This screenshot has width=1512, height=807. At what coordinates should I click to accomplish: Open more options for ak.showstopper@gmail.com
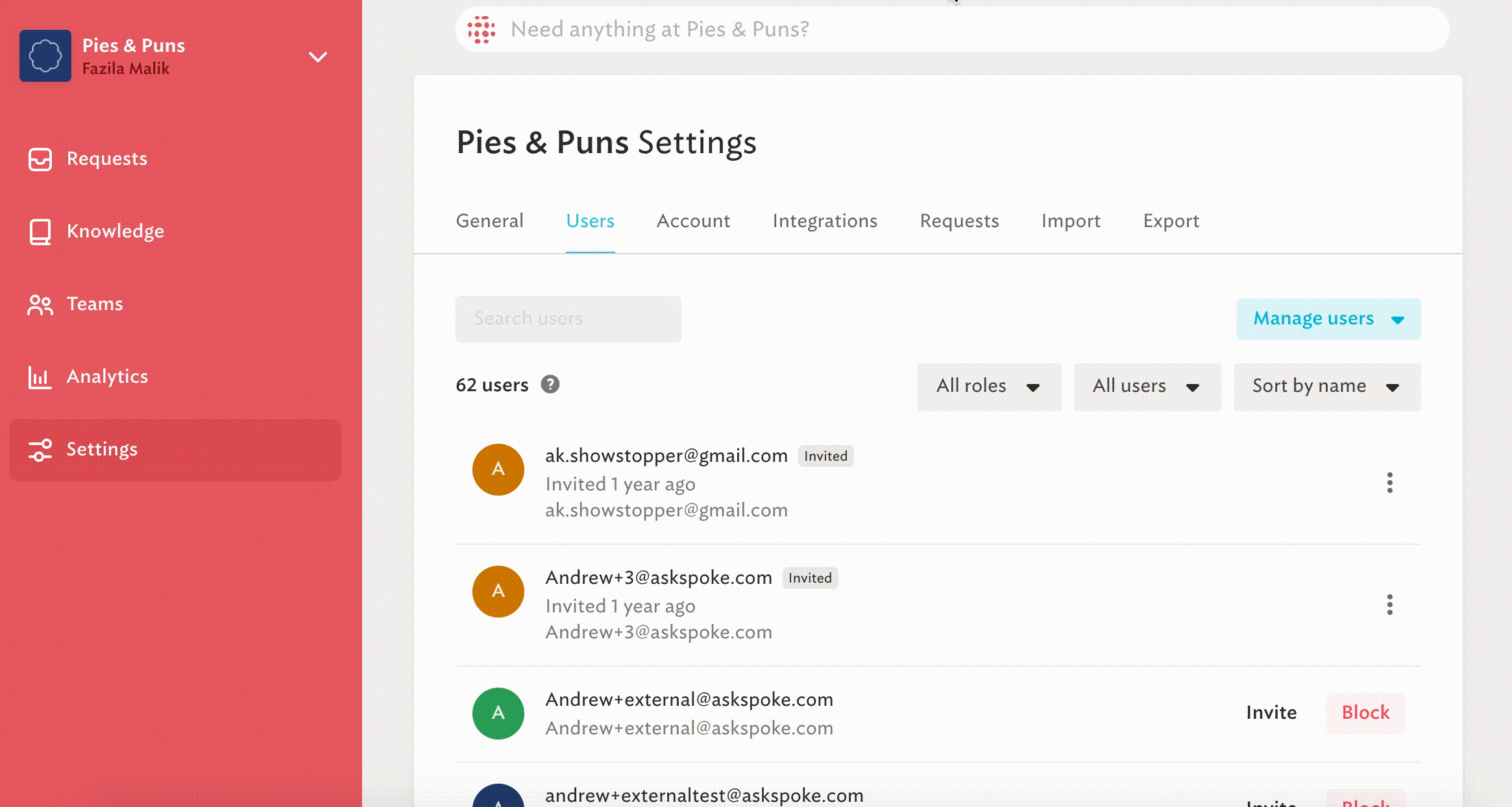click(x=1389, y=483)
